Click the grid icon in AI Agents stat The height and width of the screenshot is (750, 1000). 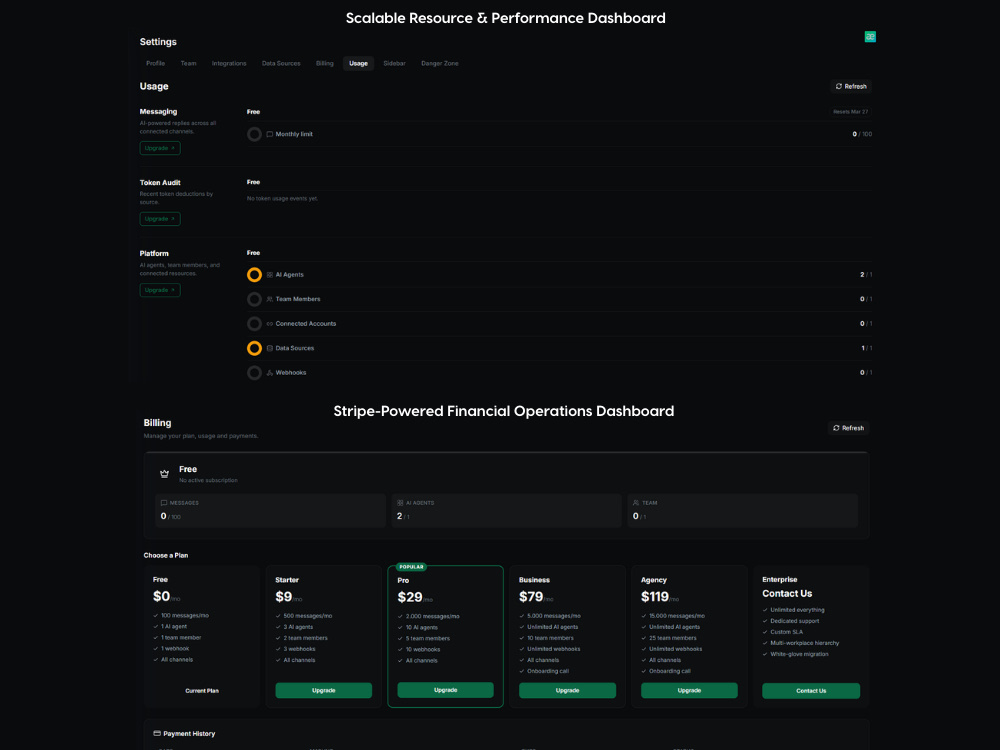point(400,503)
